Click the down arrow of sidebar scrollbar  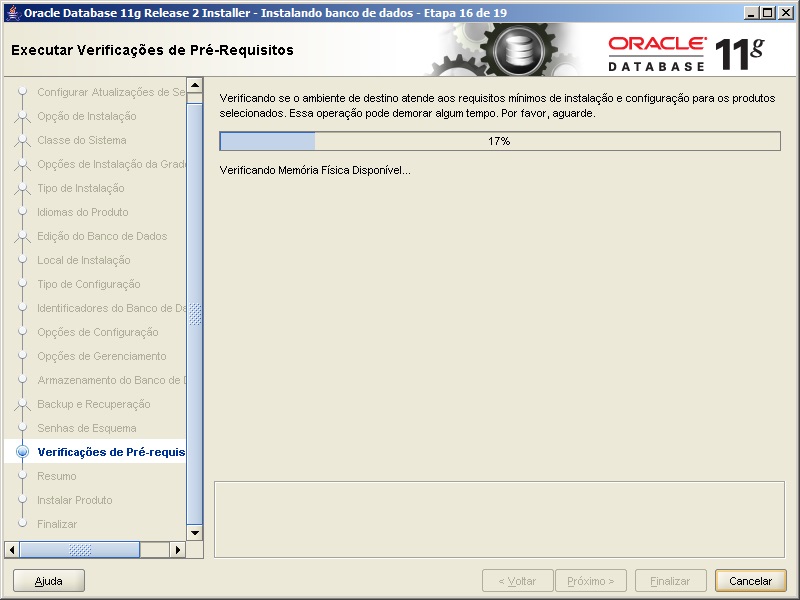coord(195,533)
